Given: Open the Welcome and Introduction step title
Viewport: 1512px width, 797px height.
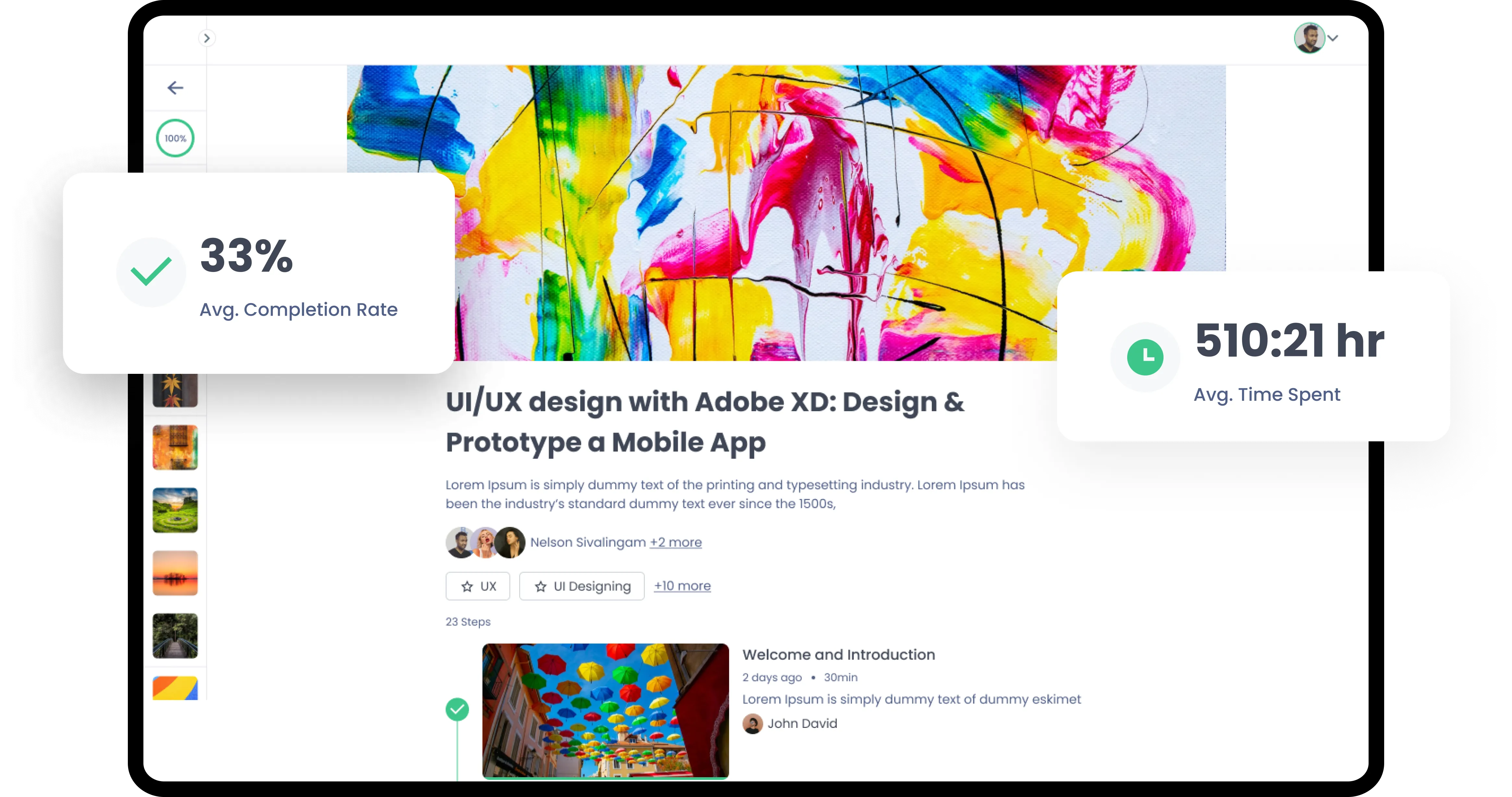Looking at the screenshot, I should click(838, 655).
